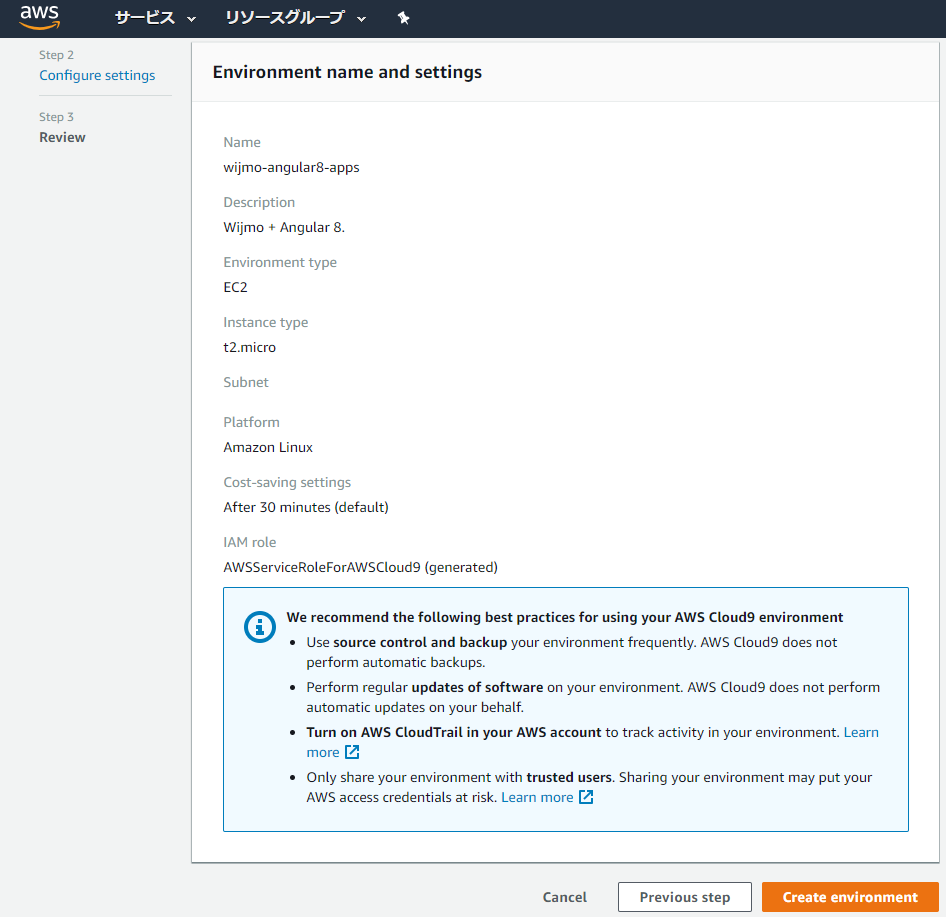Click the Platform field label
This screenshot has width=946, height=917.
(x=252, y=422)
